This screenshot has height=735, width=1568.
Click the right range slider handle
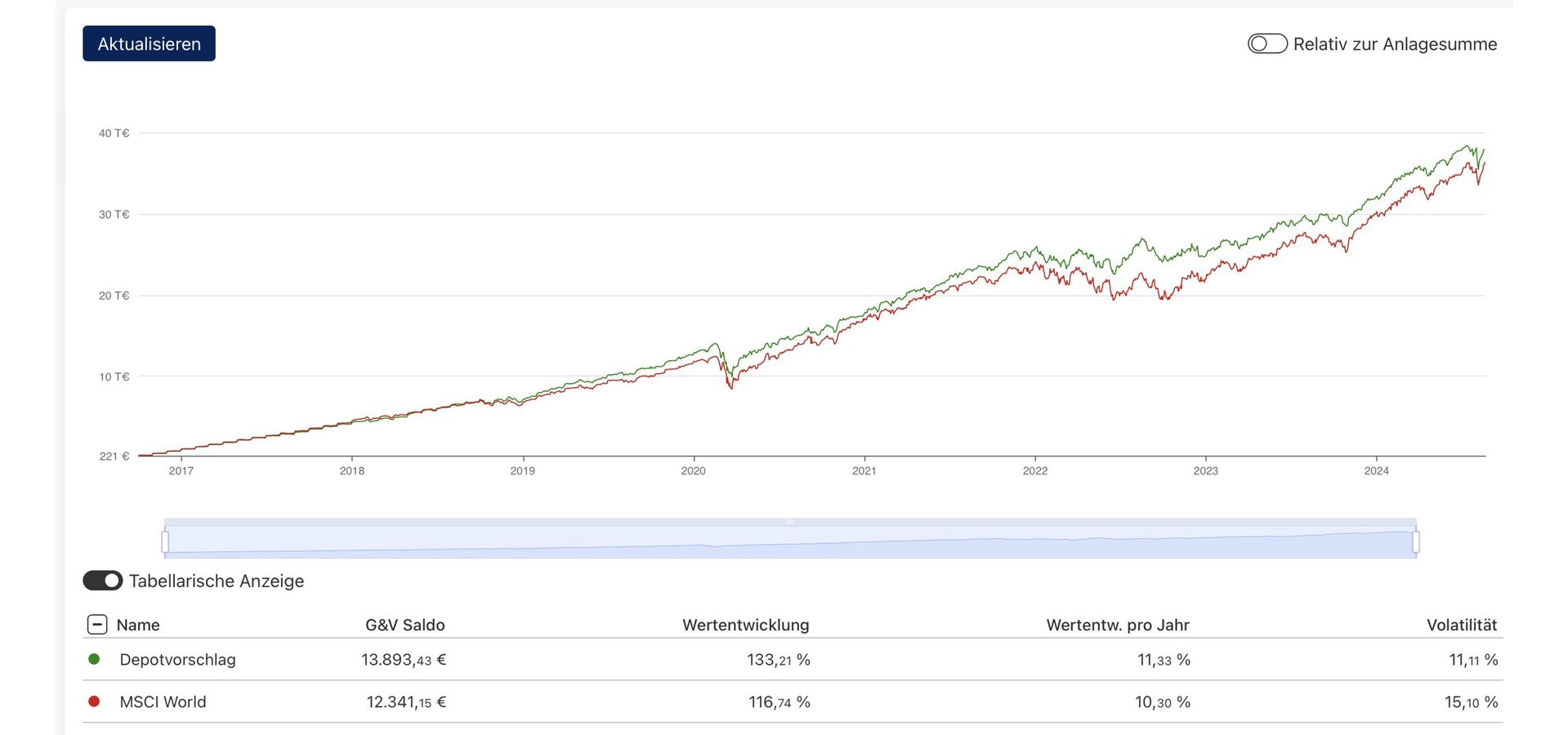[1416, 541]
